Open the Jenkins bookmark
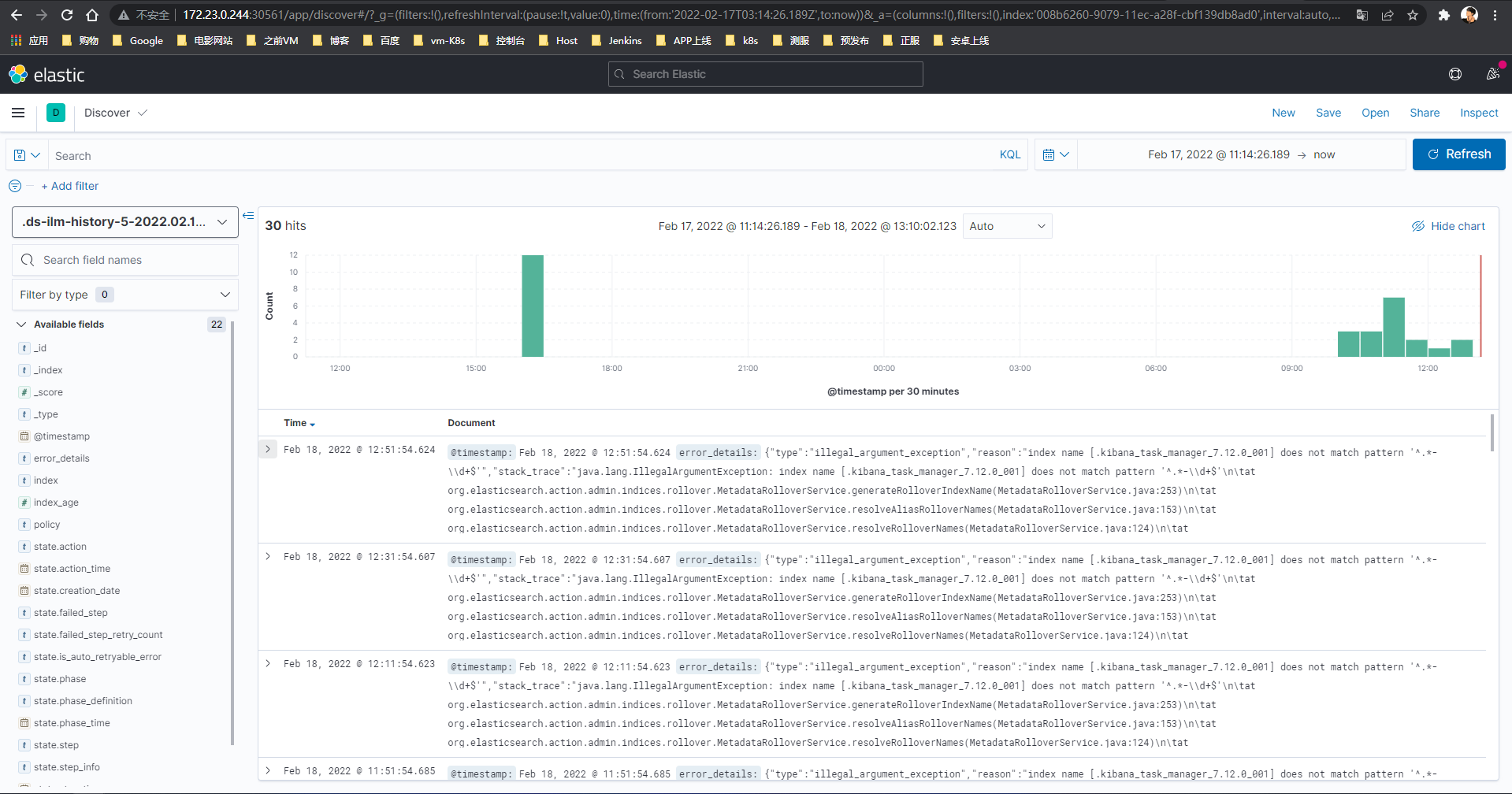 click(x=617, y=40)
